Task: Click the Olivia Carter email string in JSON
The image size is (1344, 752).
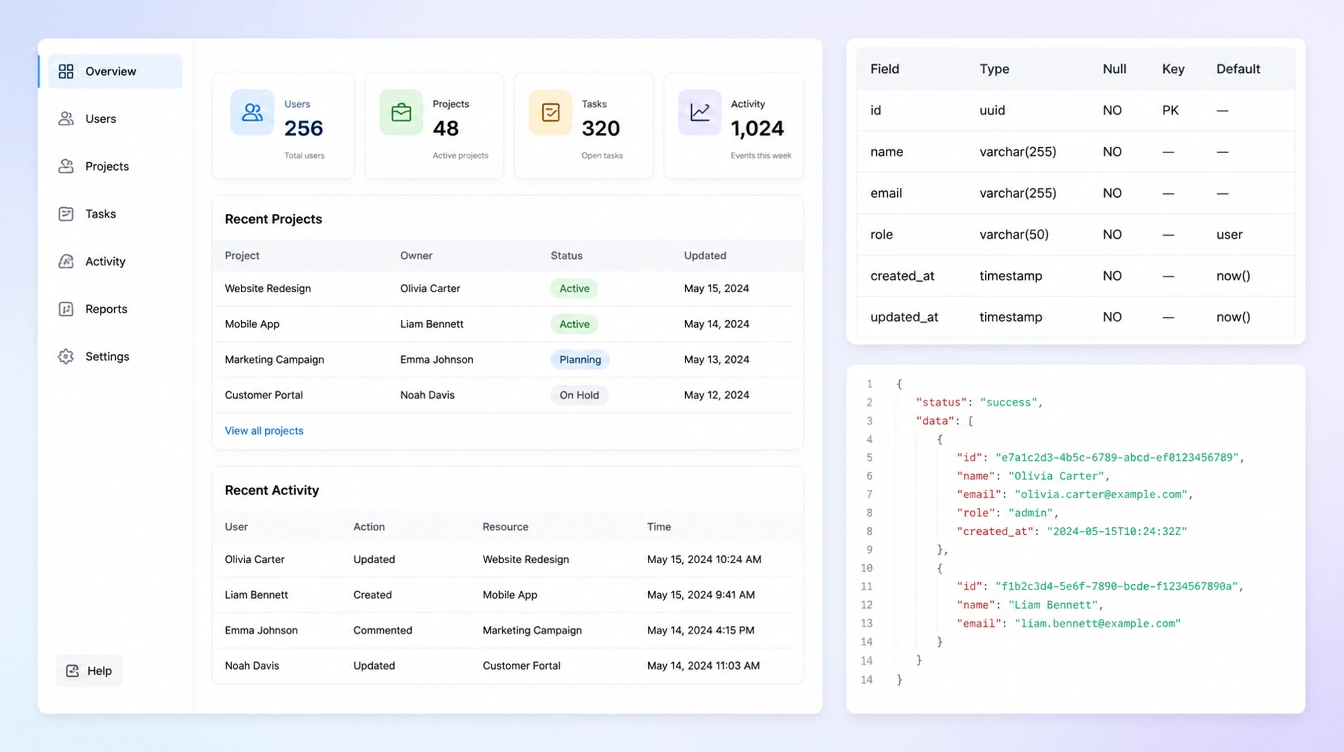Action: [1101, 494]
